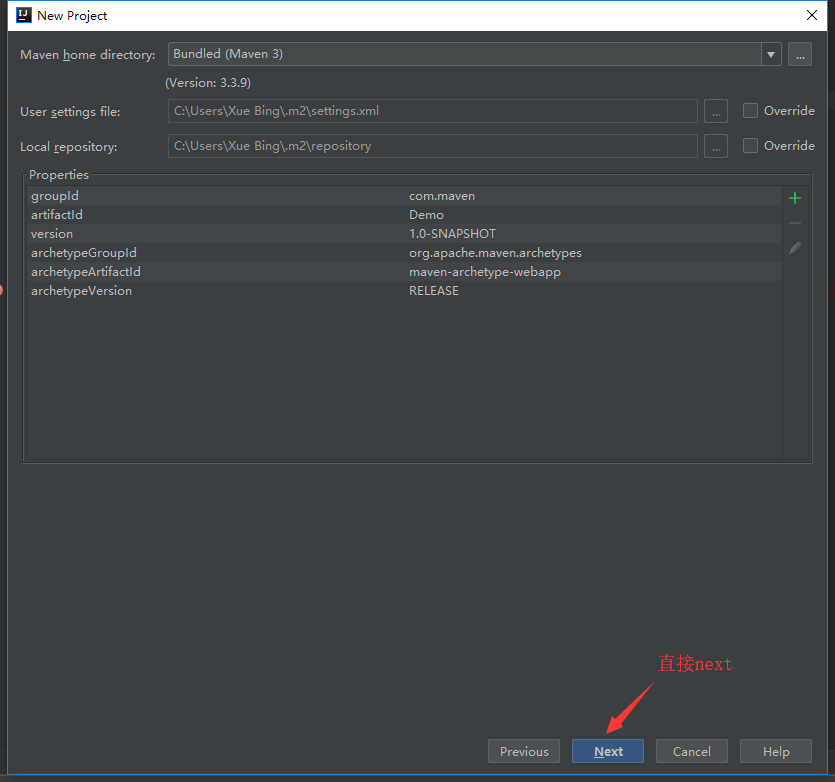Click the green plus add property icon
This screenshot has width=835, height=782.
(x=795, y=198)
